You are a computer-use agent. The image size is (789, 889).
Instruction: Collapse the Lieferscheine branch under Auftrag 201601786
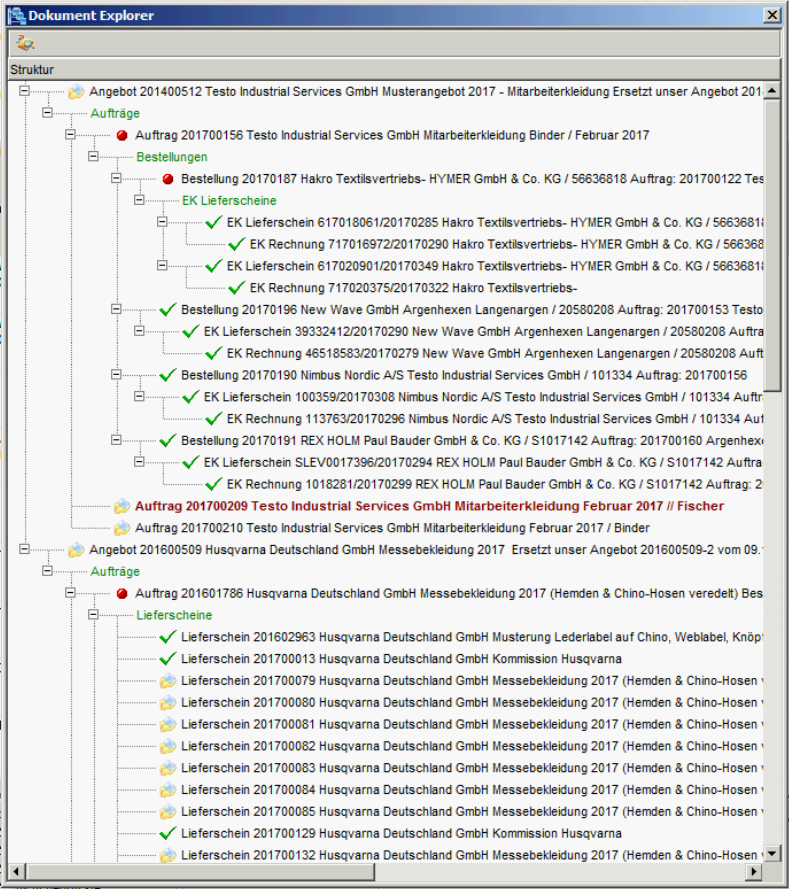coord(94,615)
